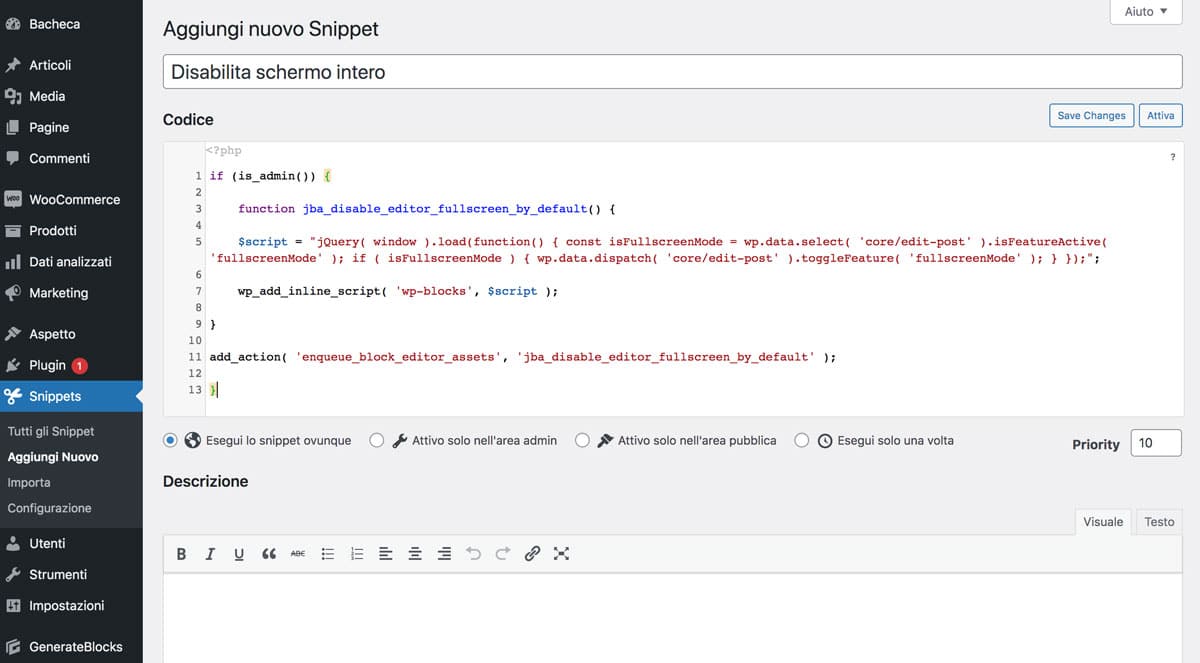Click the 'Descrizione' section heading

[205, 481]
